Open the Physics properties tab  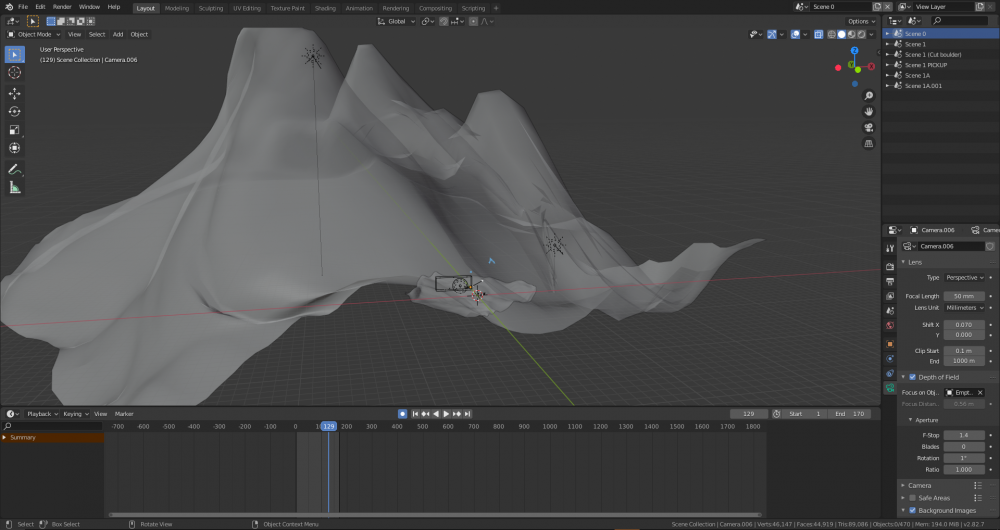click(890, 358)
